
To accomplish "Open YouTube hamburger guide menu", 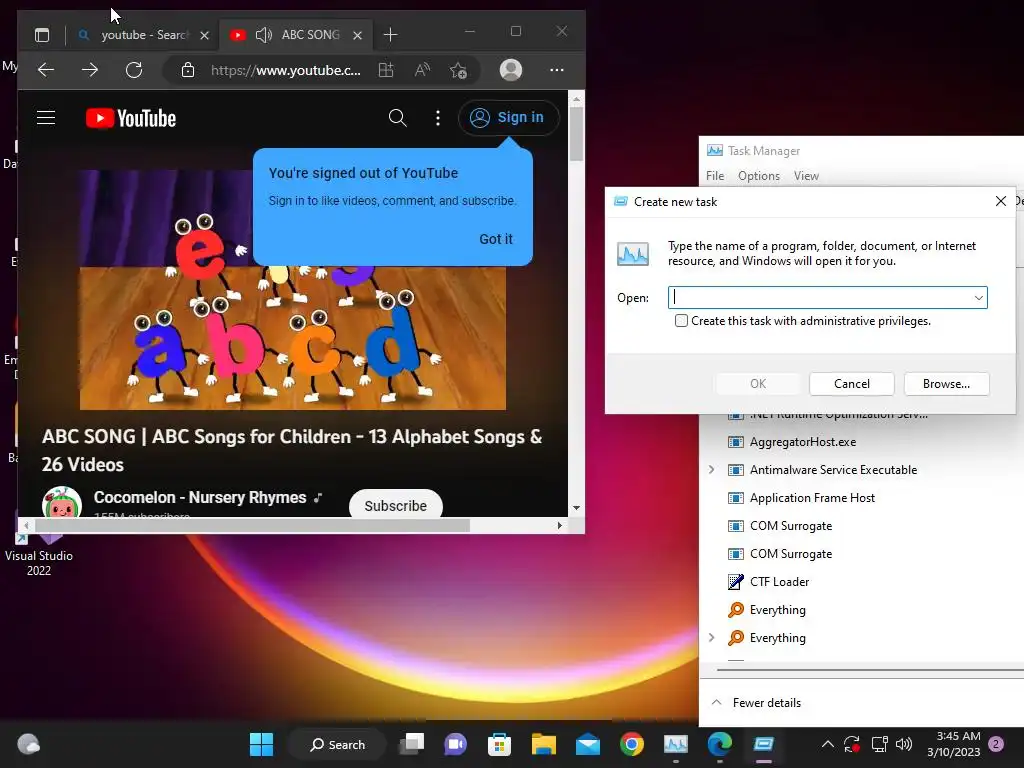I will click(x=46, y=118).
